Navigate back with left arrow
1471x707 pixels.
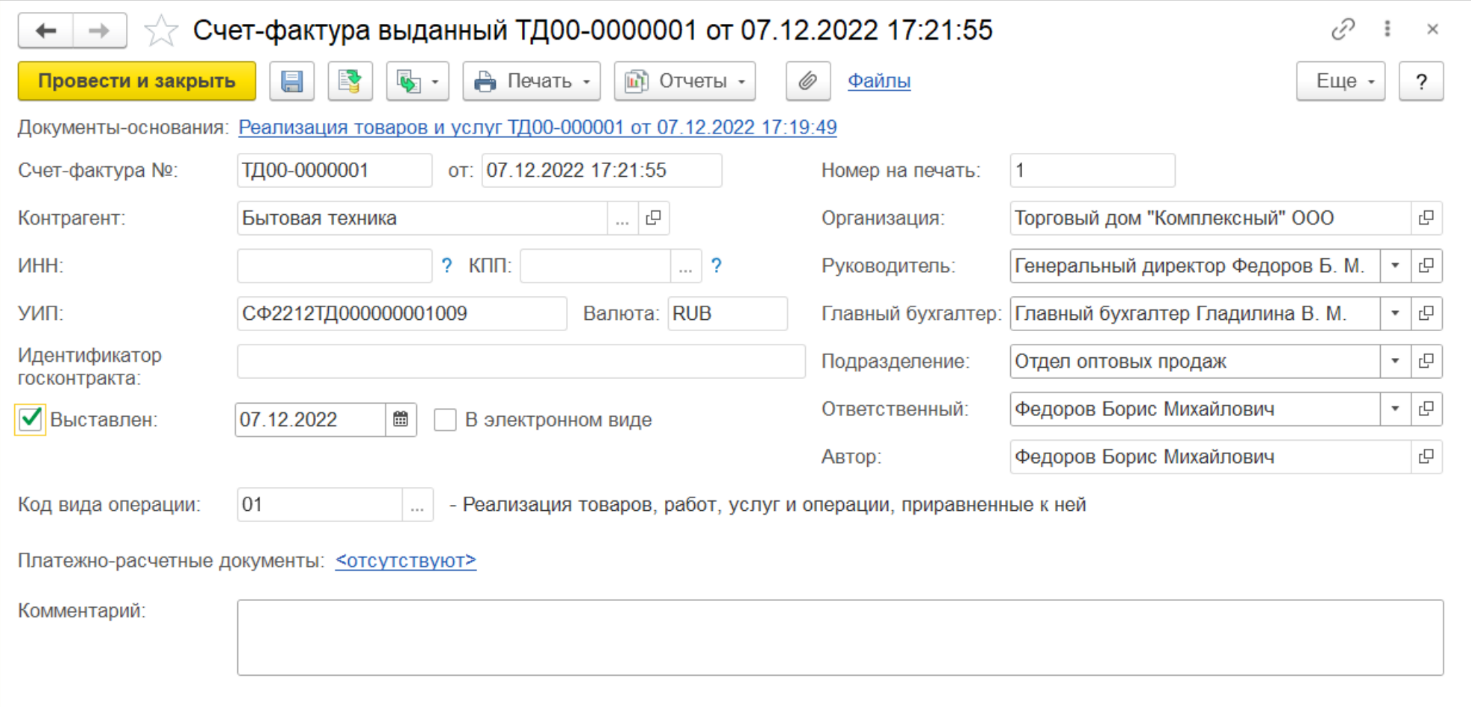[46, 31]
